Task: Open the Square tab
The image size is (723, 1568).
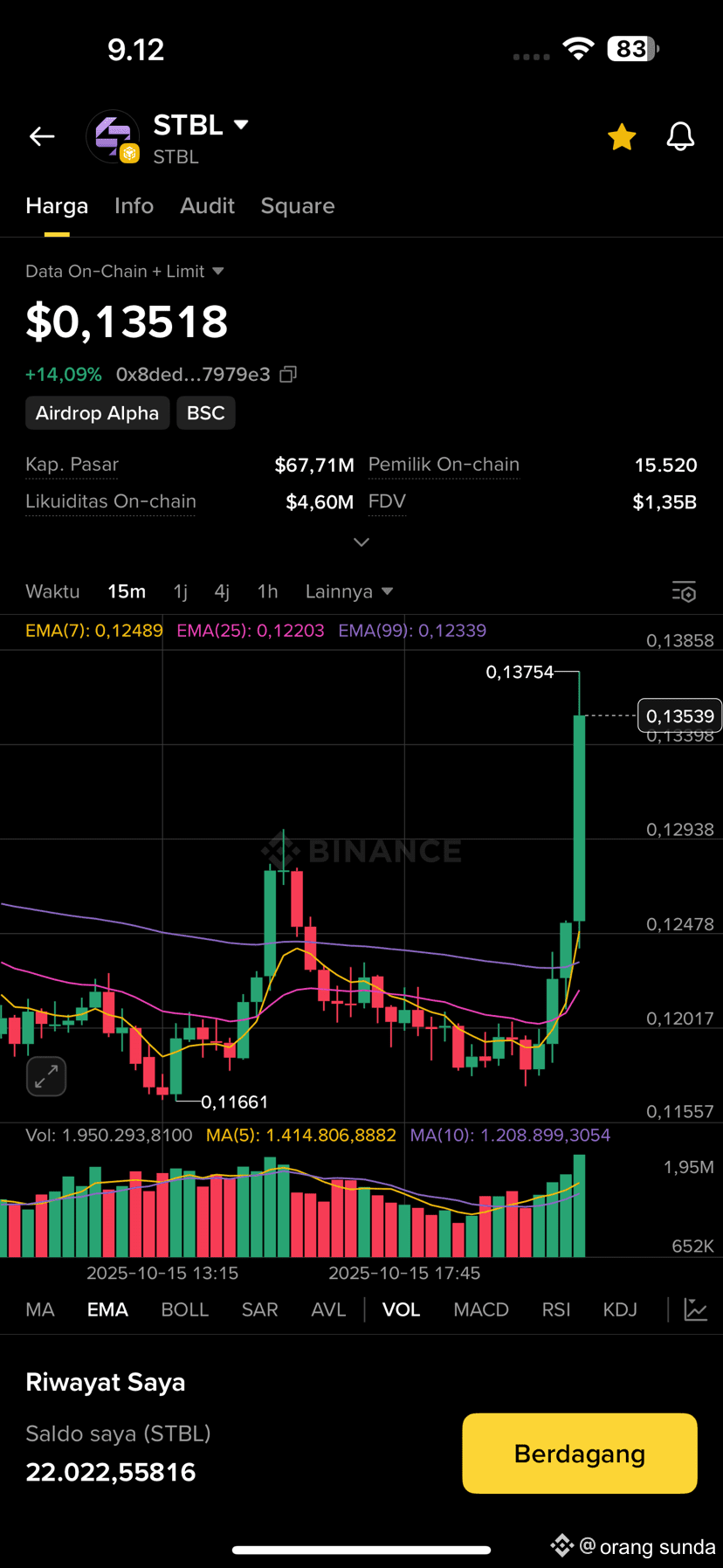Action: click(x=298, y=206)
